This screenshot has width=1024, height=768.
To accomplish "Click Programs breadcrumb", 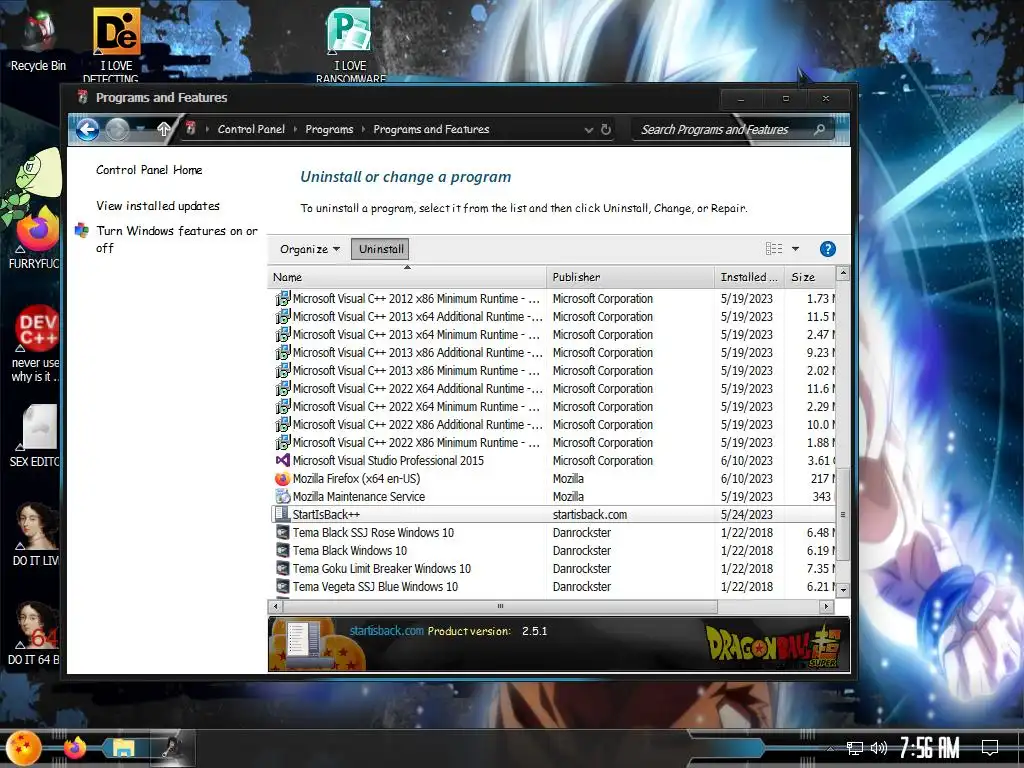I will (329, 129).
